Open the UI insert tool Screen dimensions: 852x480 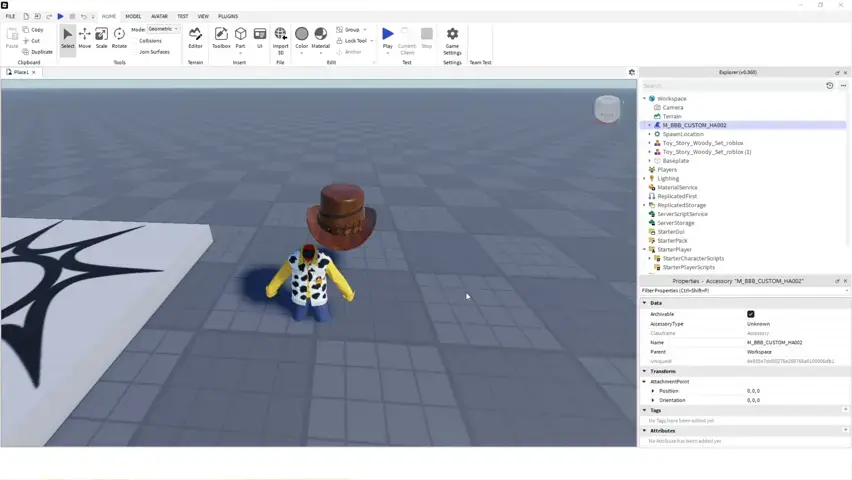(260, 39)
